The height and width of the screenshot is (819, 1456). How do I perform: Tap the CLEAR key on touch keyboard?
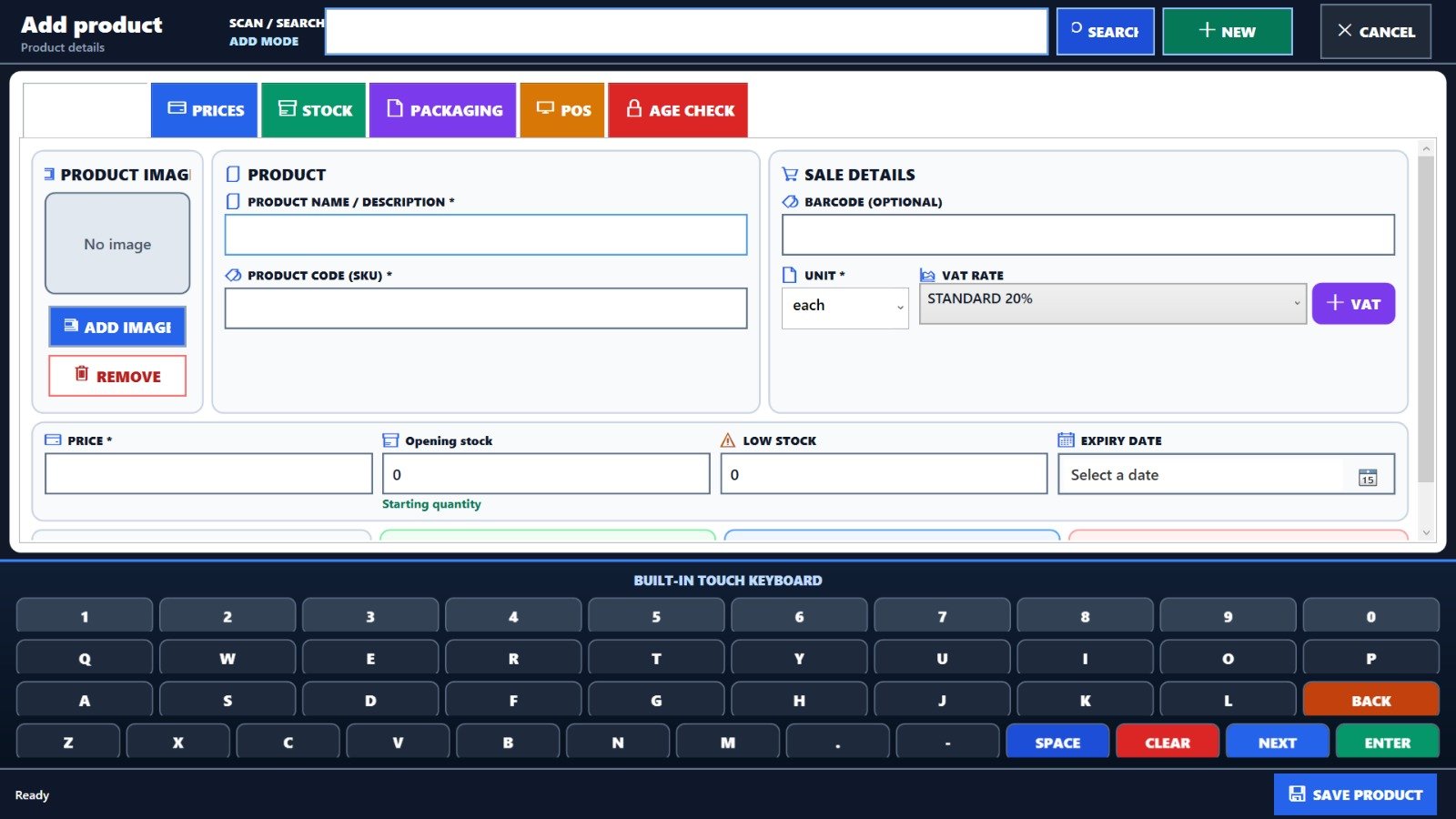click(1168, 742)
